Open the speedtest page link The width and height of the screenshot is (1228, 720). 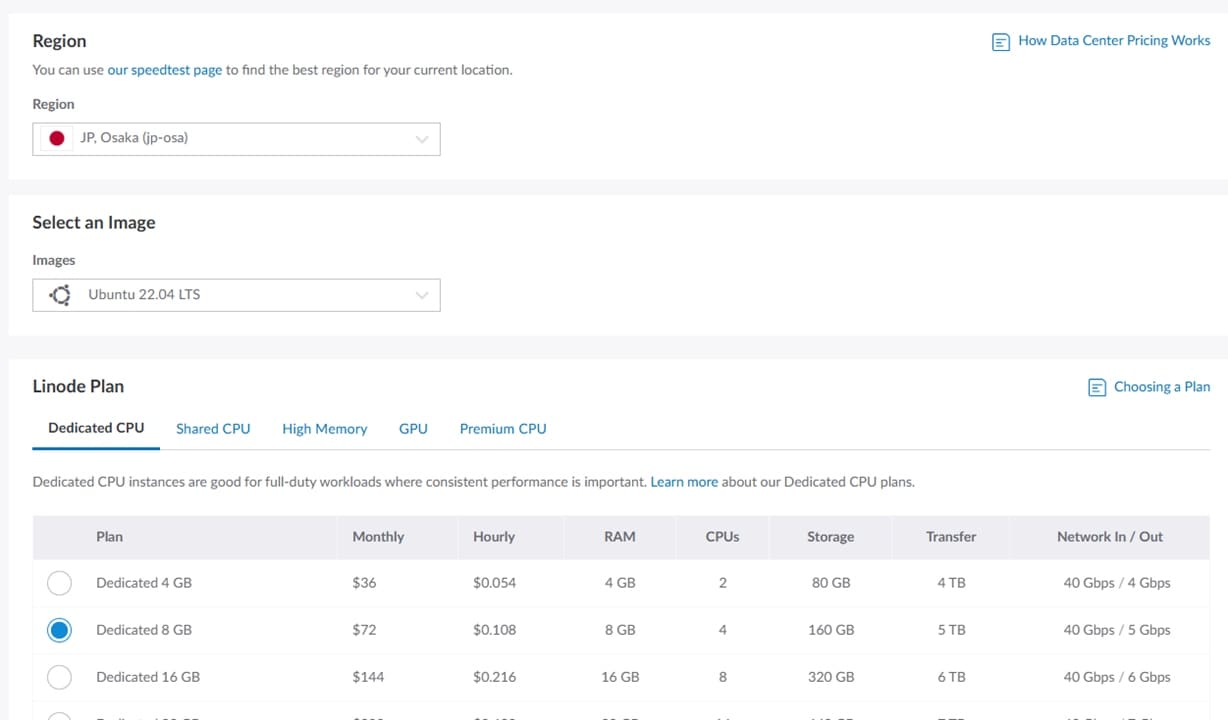165,70
